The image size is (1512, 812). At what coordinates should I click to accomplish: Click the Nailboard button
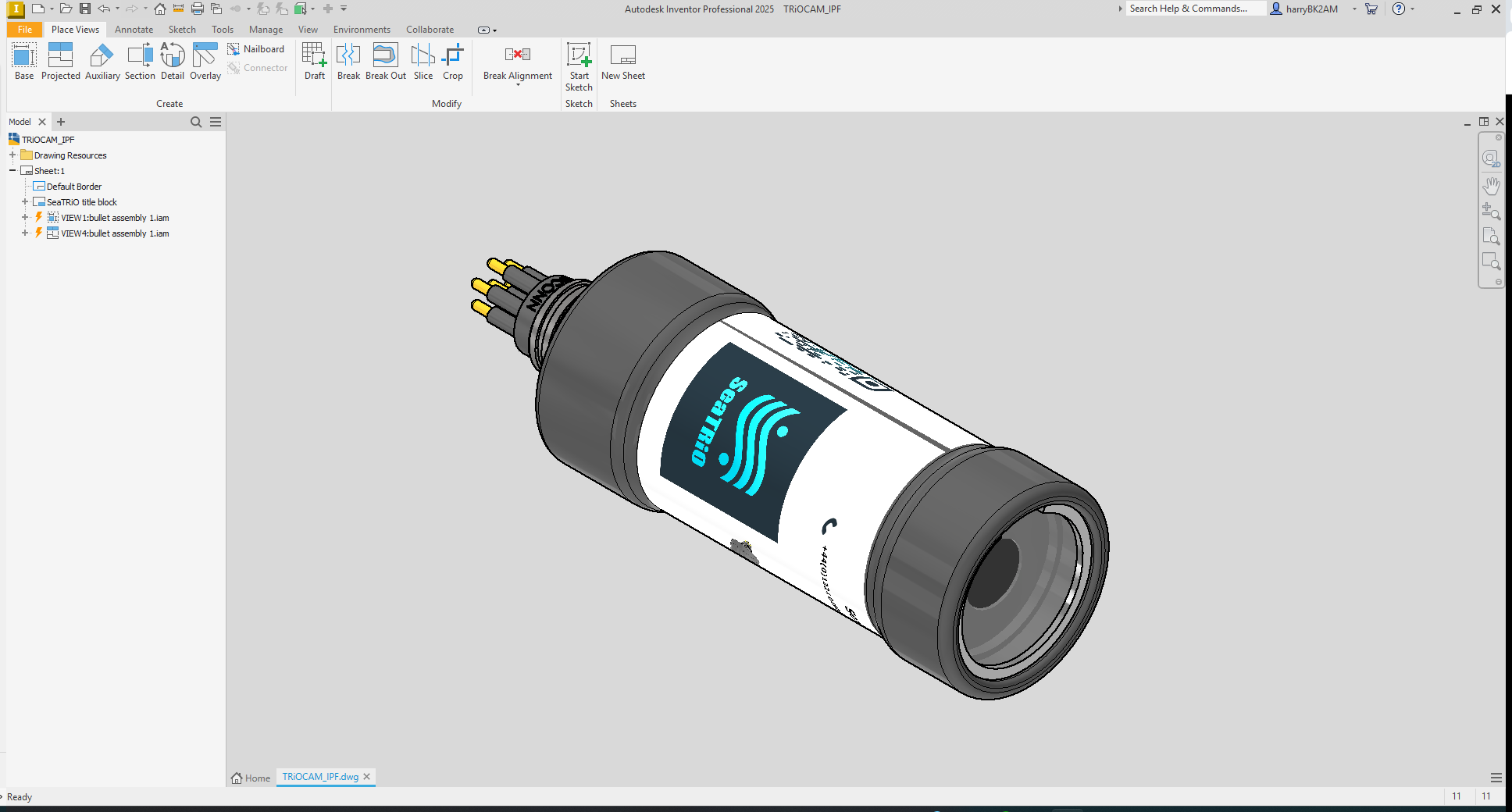256,49
